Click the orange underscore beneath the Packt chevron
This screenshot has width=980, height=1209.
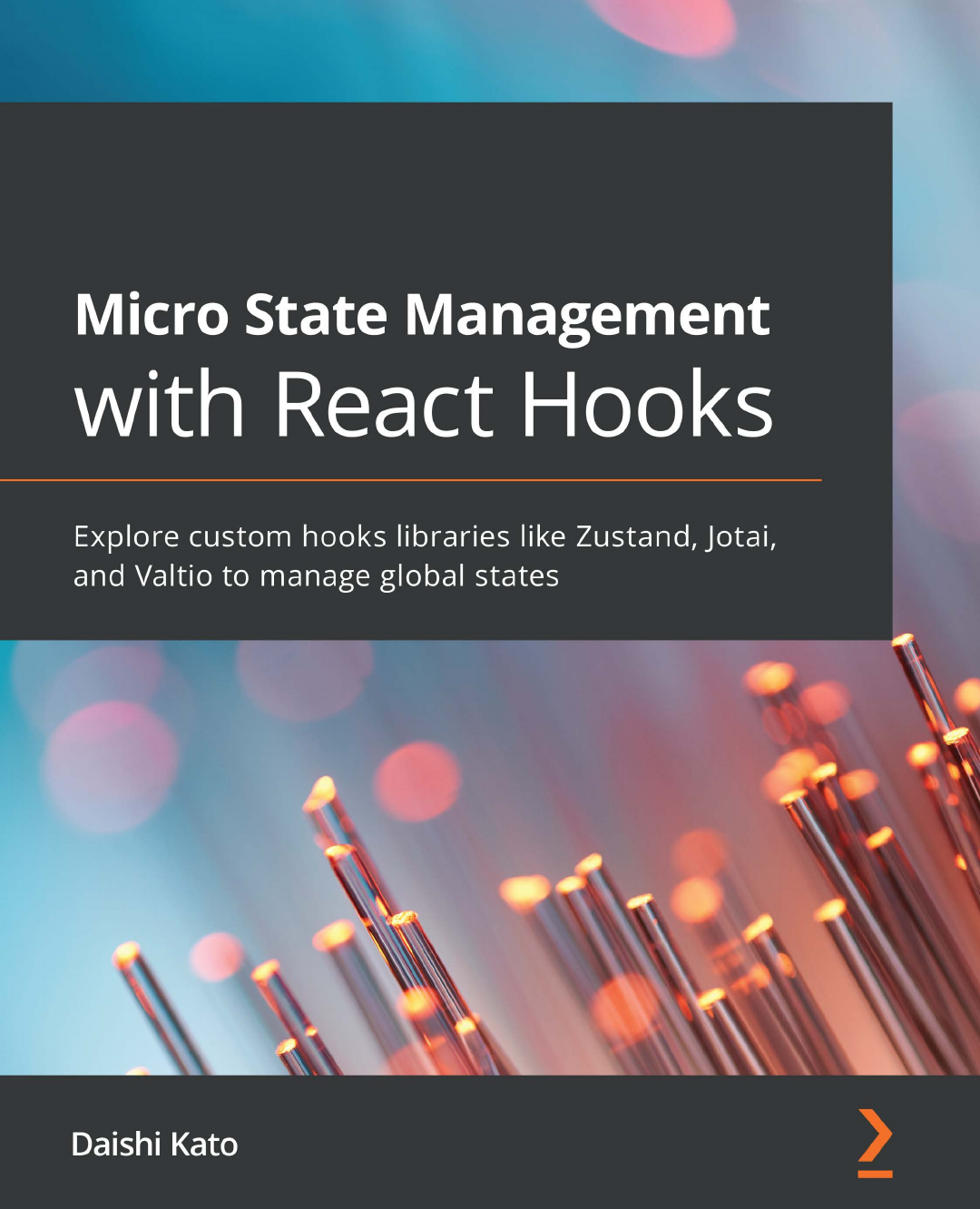(875, 1174)
